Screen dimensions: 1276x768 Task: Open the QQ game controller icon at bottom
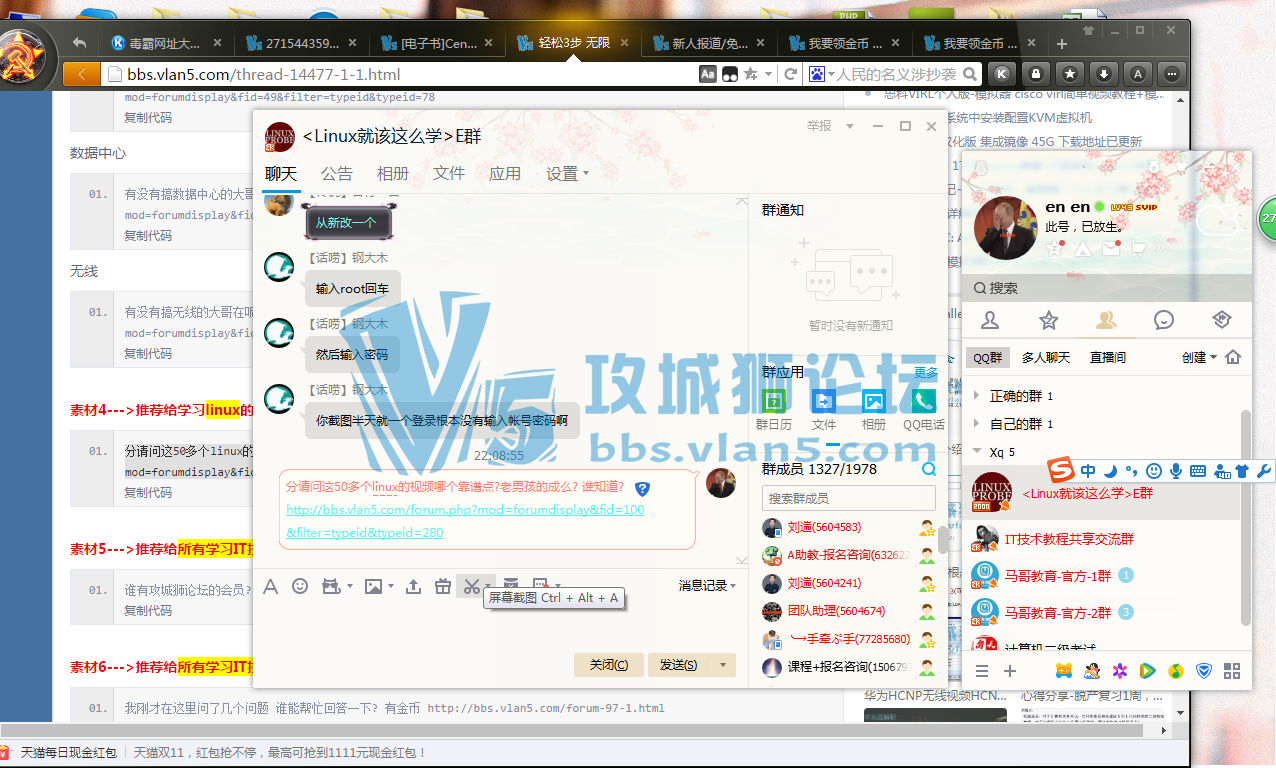coord(1065,671)
